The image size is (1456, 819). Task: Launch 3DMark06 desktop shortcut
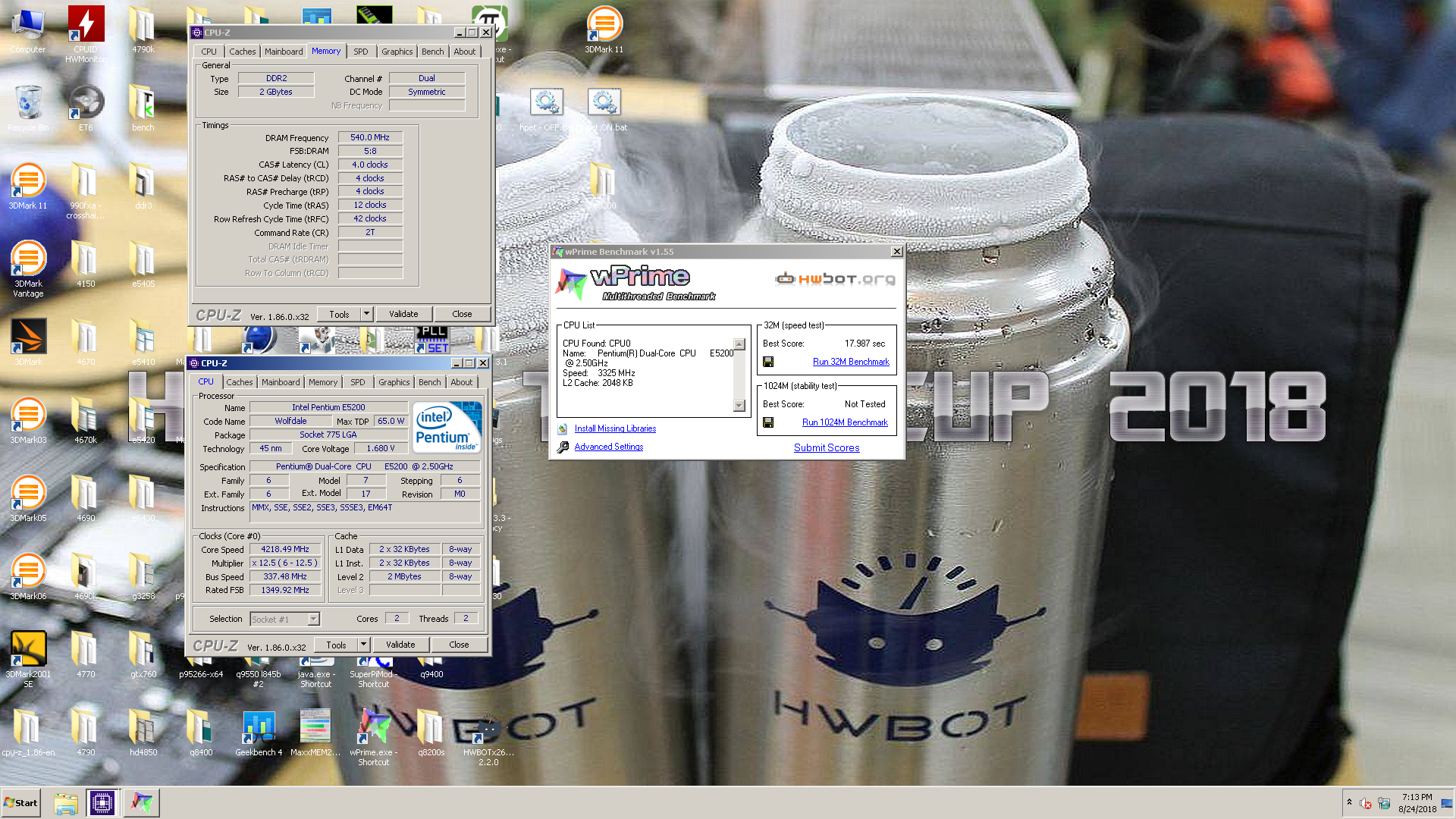[28, 576]
